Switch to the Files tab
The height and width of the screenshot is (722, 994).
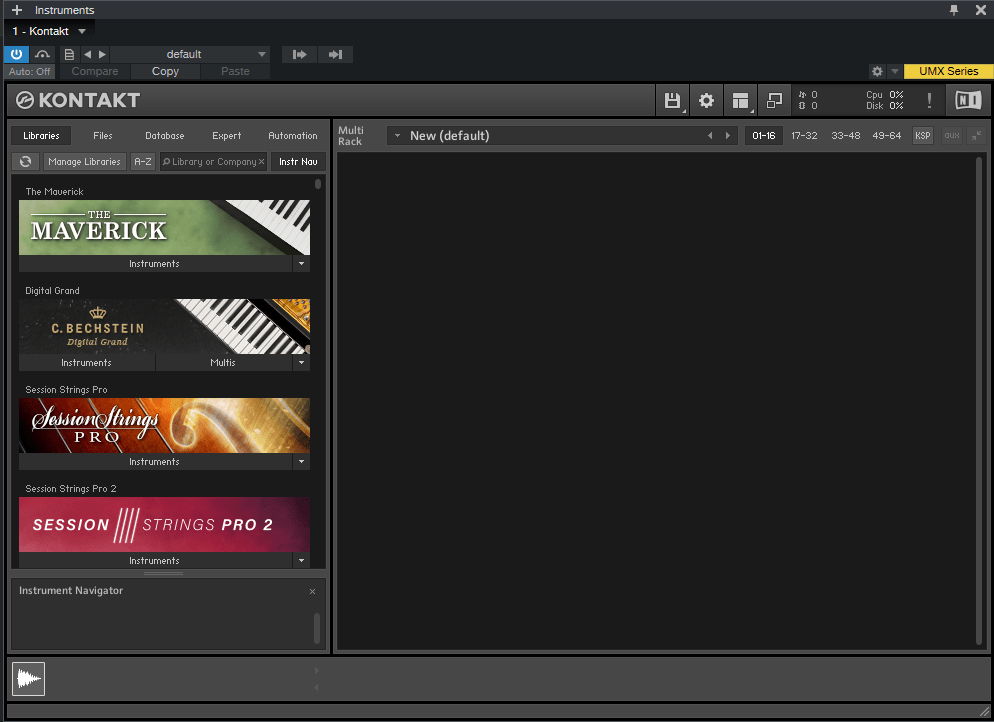point(103,136)
